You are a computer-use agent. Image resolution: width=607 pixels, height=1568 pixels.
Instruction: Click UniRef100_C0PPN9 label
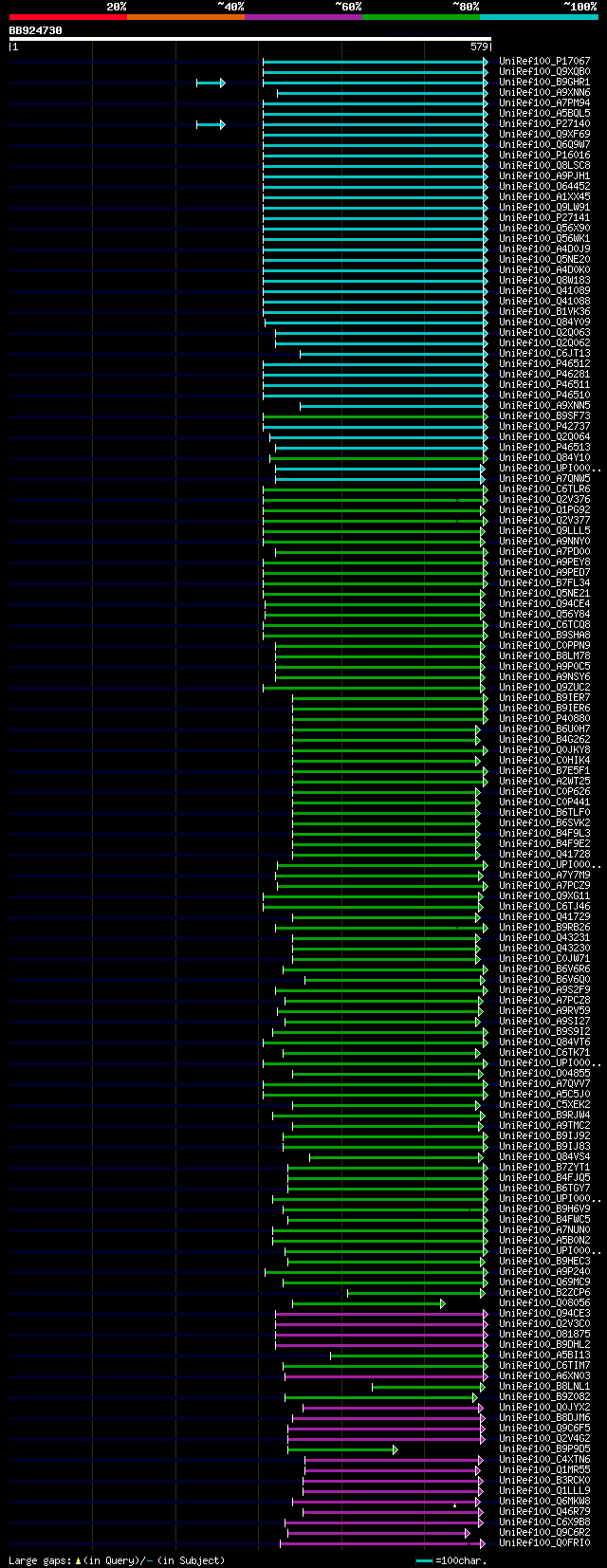click(544, 646)
